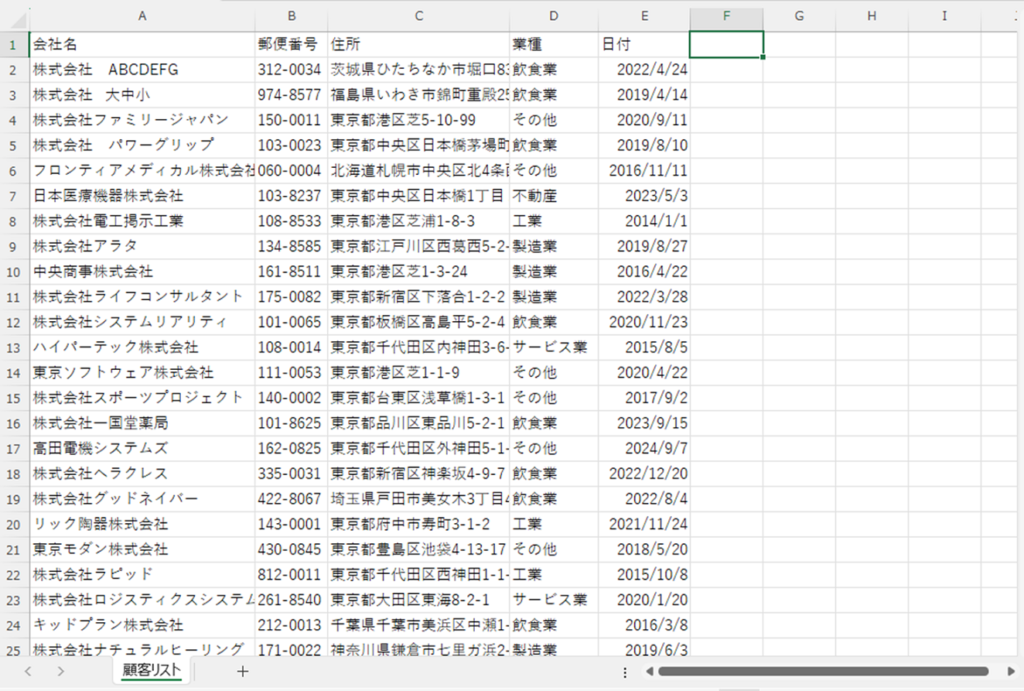Click the previous sheet navigation arrow
The image size is (1024, 691).
[28, 671]
